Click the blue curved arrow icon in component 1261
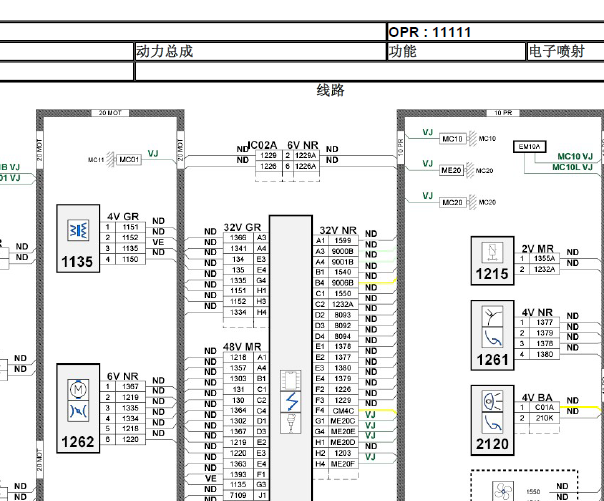604x501 pixels. (492, 338)
